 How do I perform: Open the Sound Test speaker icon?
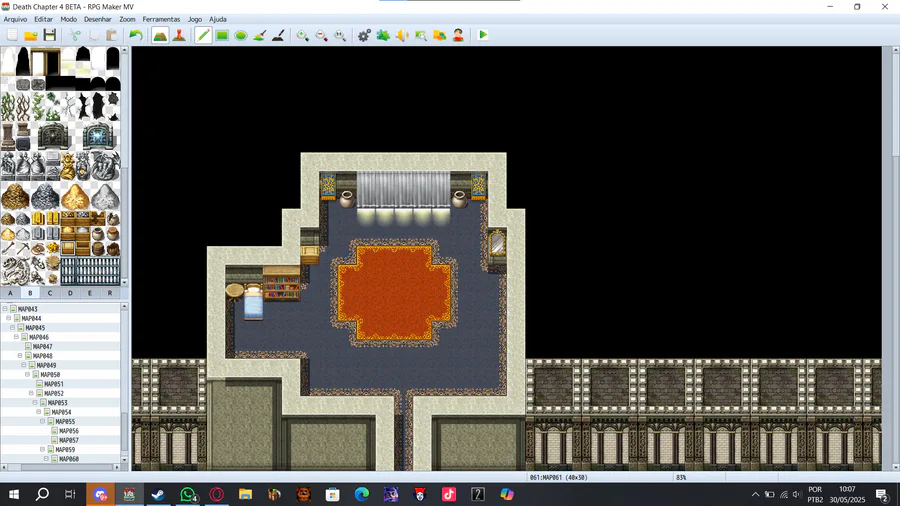[x=402, y=35]
